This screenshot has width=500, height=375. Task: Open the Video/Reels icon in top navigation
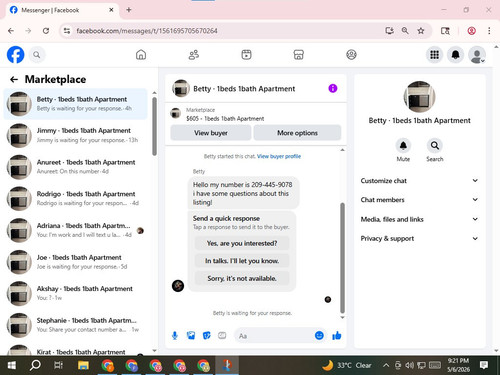246,55
